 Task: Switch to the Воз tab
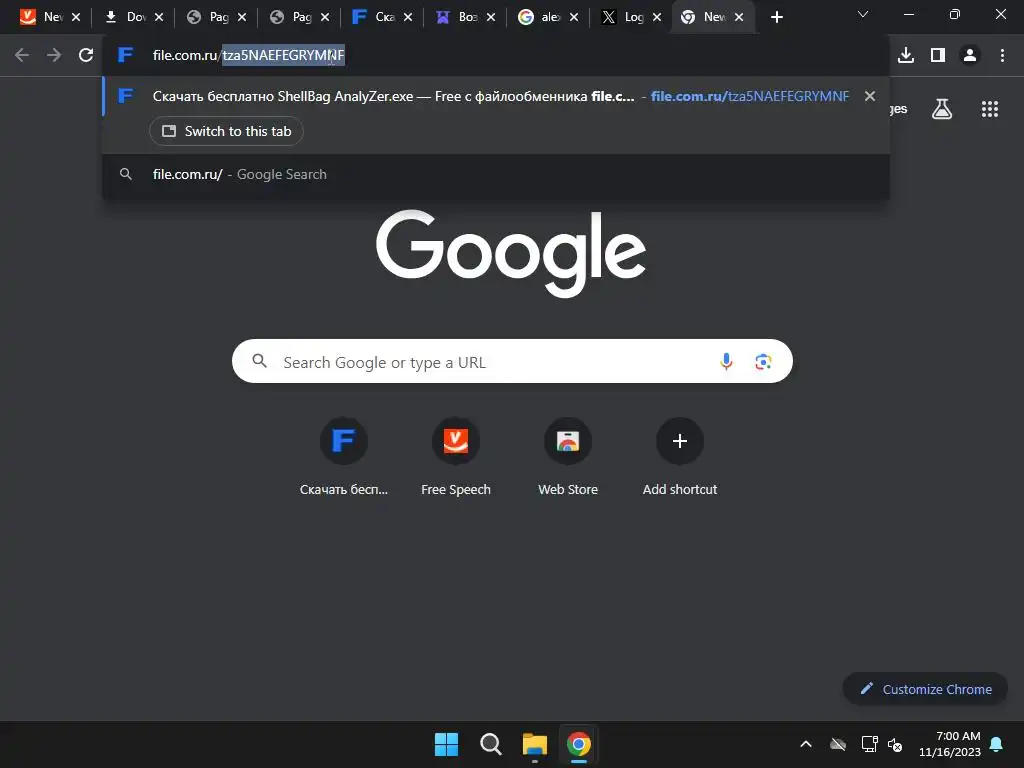click(x=456, y=17)
